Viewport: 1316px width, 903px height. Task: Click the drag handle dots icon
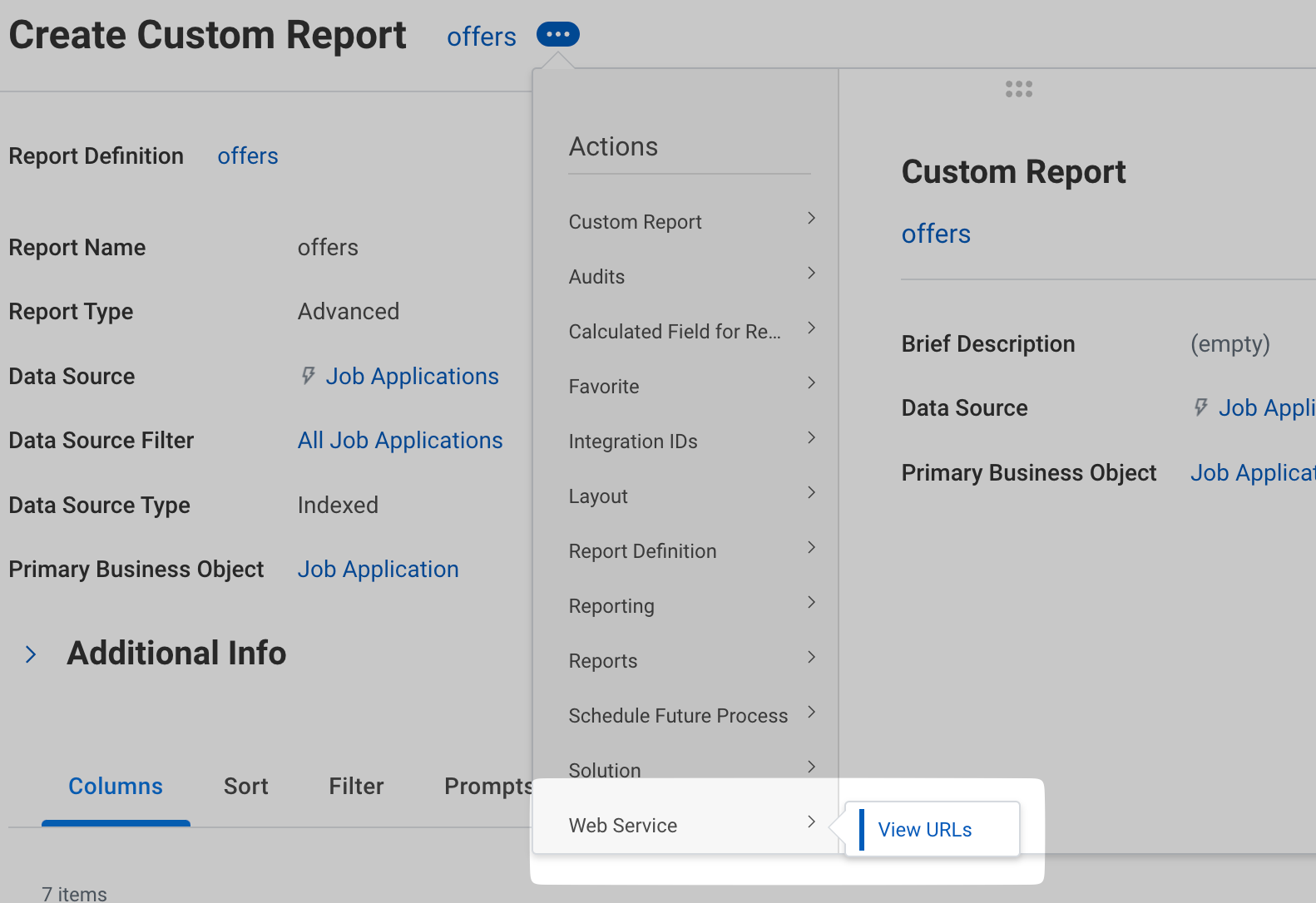pos(1018,89)
